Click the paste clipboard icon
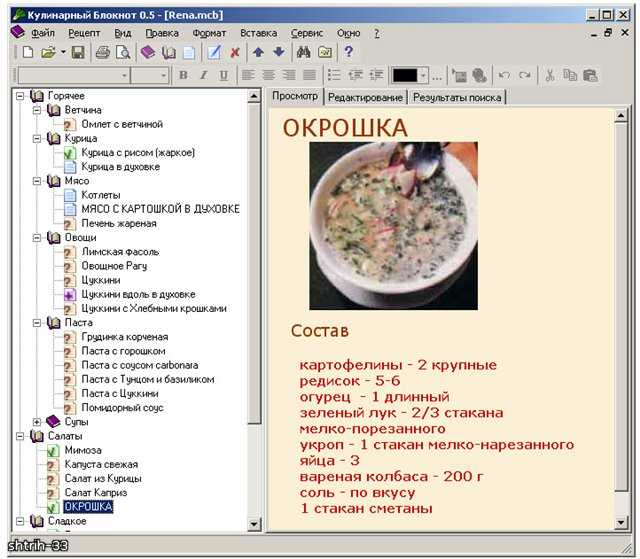 pyautogui.click(x=590, y=75)
